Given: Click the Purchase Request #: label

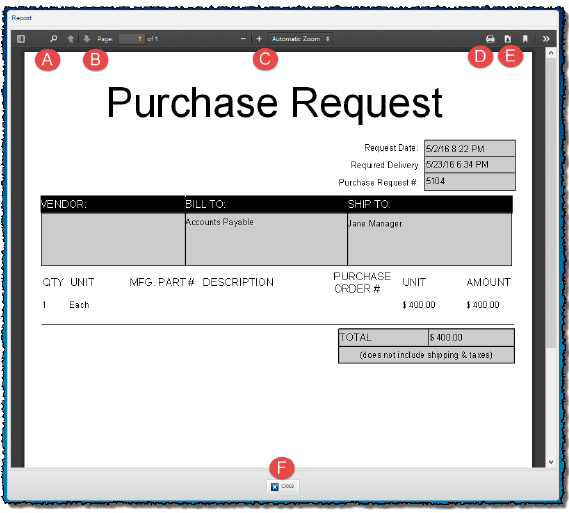Looking at the screenshot, I should (x=378, y=182).
